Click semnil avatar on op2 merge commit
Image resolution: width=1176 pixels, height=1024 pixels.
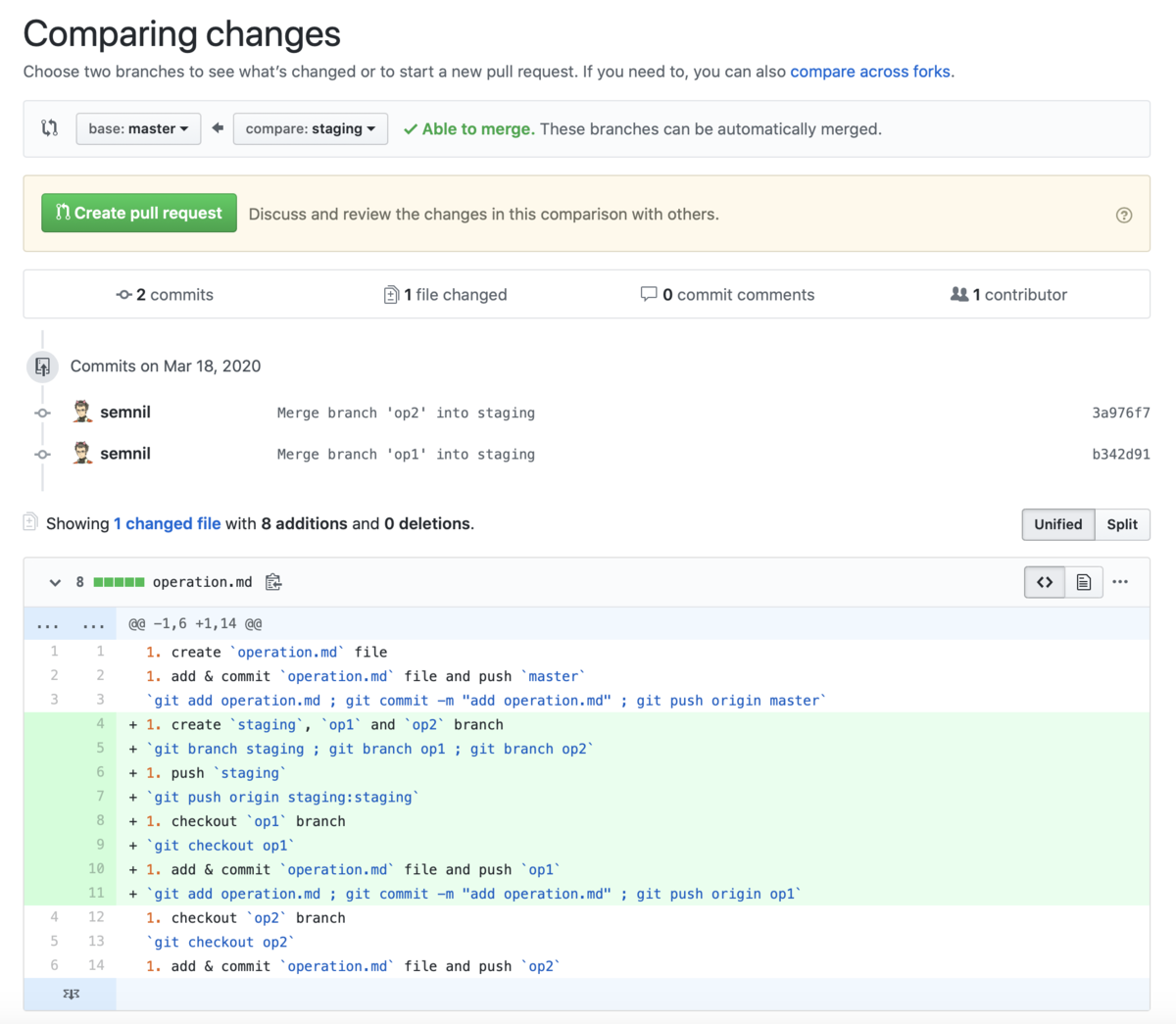(x=82, y=412)
